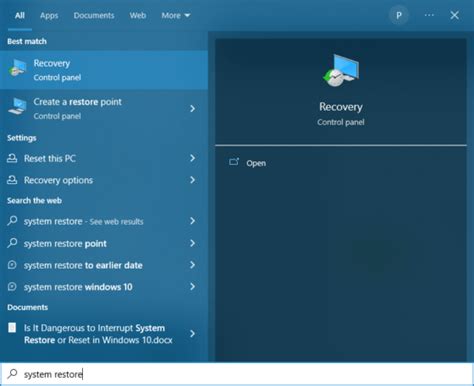The image size is (474, 386).
Task: Click the Open action icon in the preview pane
Action: (234, 162)
